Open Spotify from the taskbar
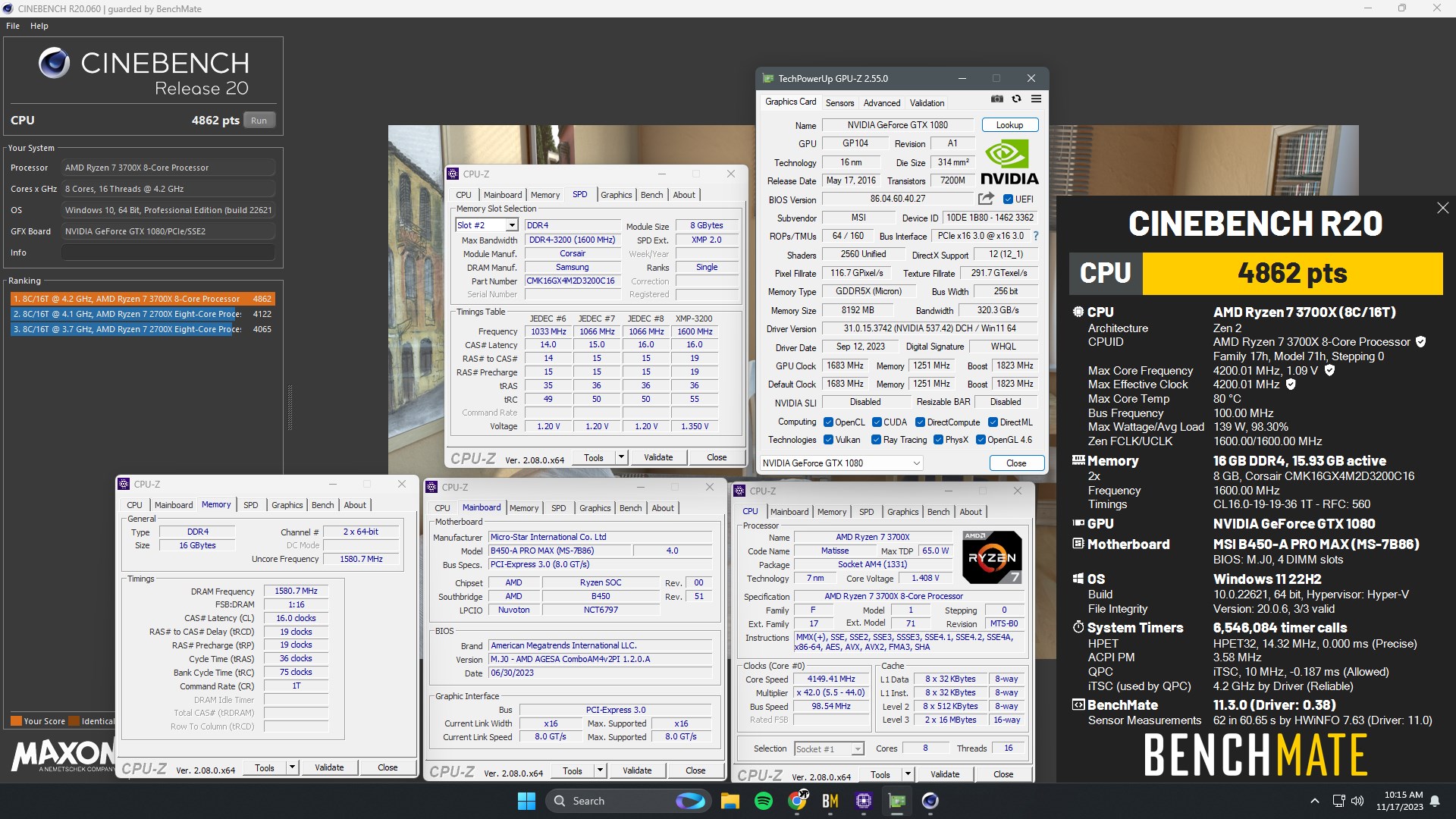The image size is (1456, 819). 764,801
